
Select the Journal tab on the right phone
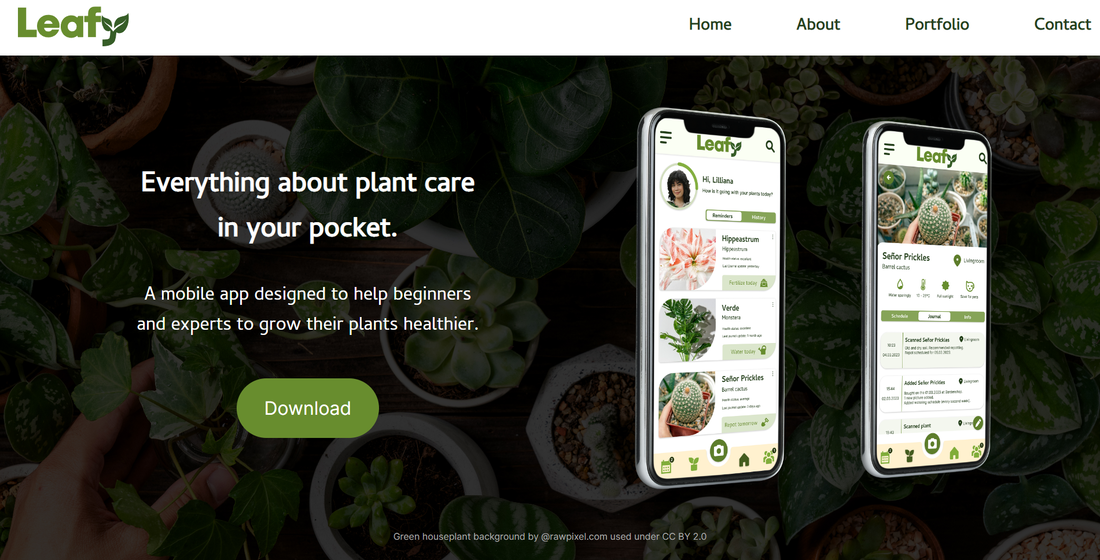click(934, 316)
